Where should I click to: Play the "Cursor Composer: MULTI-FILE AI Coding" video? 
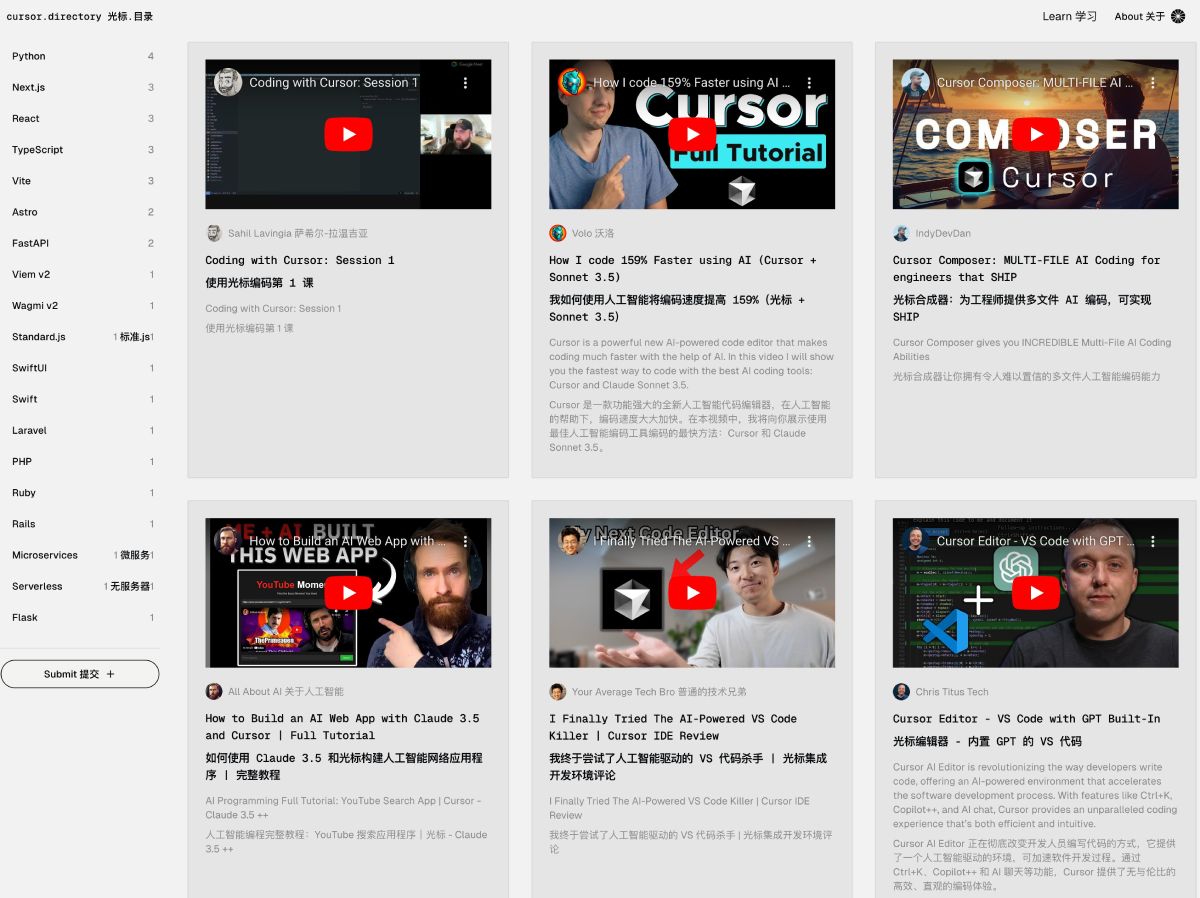click(x=1036, y=134)
